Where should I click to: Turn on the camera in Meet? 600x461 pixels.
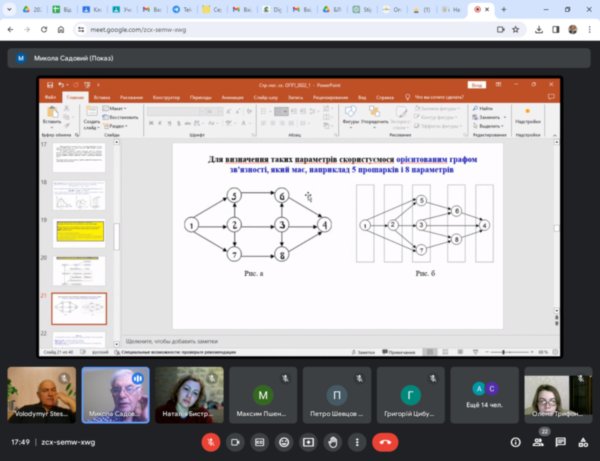(x=236, y=441)
